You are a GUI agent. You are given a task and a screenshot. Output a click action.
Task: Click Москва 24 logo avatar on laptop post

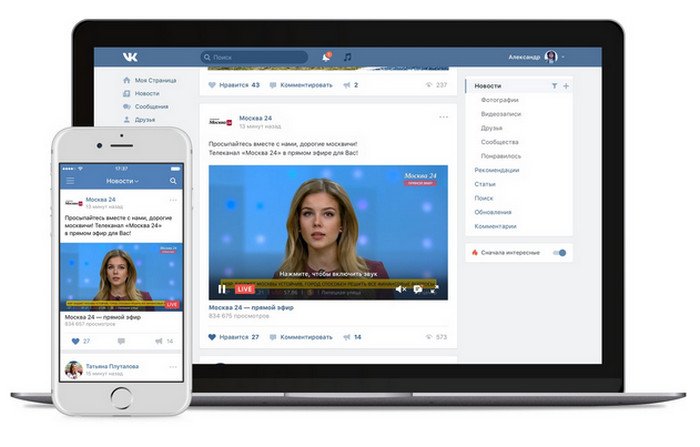click(221, 122)
